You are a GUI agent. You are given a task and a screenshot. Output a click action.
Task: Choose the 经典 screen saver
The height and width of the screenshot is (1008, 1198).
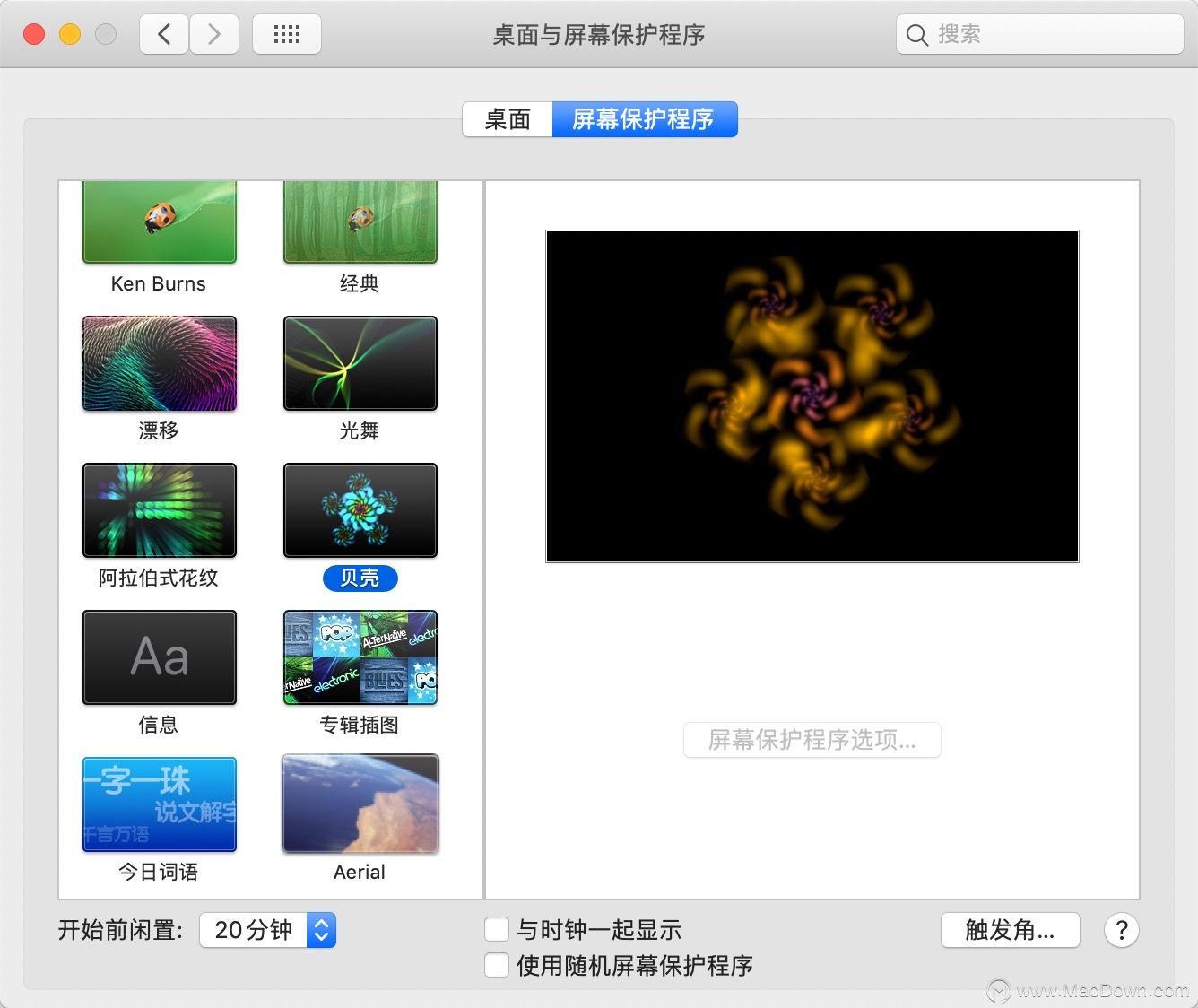(x=359, y=221)
